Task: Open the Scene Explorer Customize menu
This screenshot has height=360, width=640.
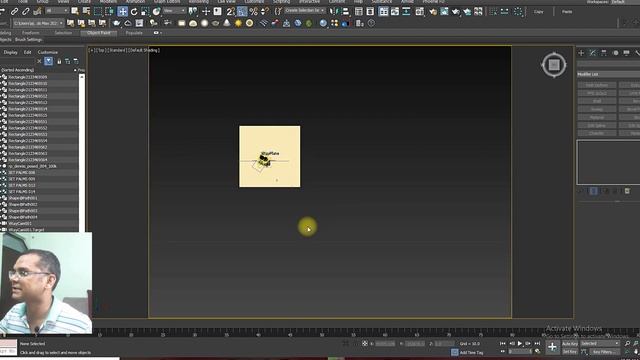Action: [48, 52]
